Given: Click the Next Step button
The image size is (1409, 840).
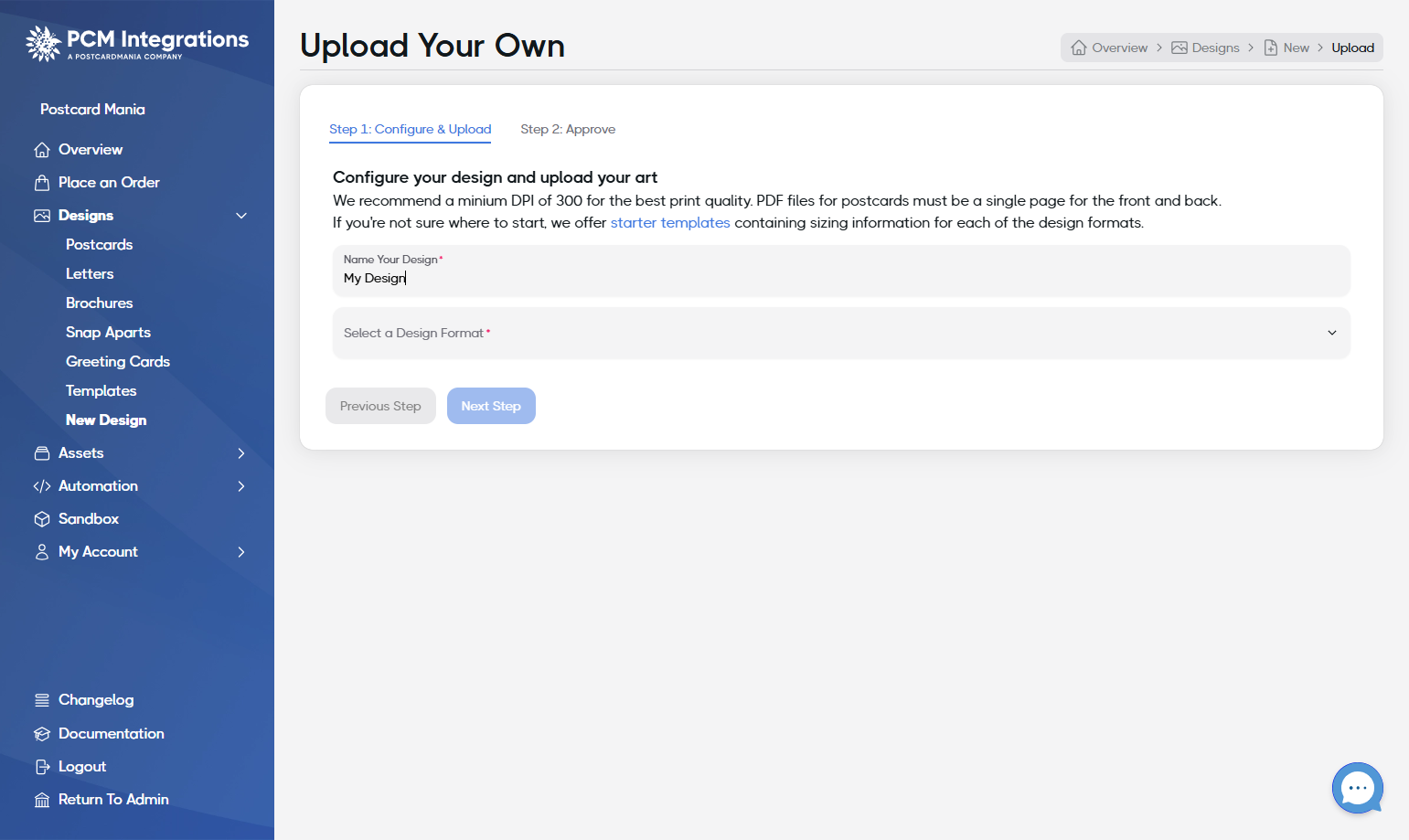Looking at the screenshot, I should (491, 406).
